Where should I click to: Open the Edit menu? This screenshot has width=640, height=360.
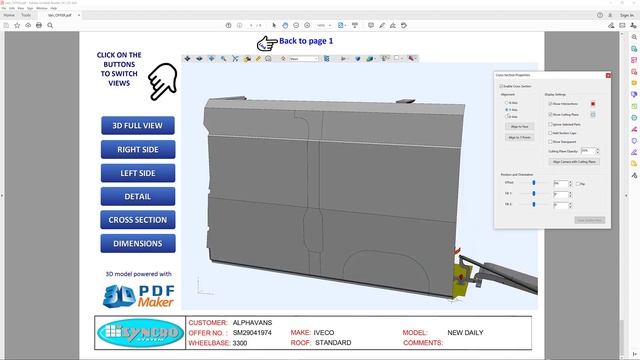point(12,8)
